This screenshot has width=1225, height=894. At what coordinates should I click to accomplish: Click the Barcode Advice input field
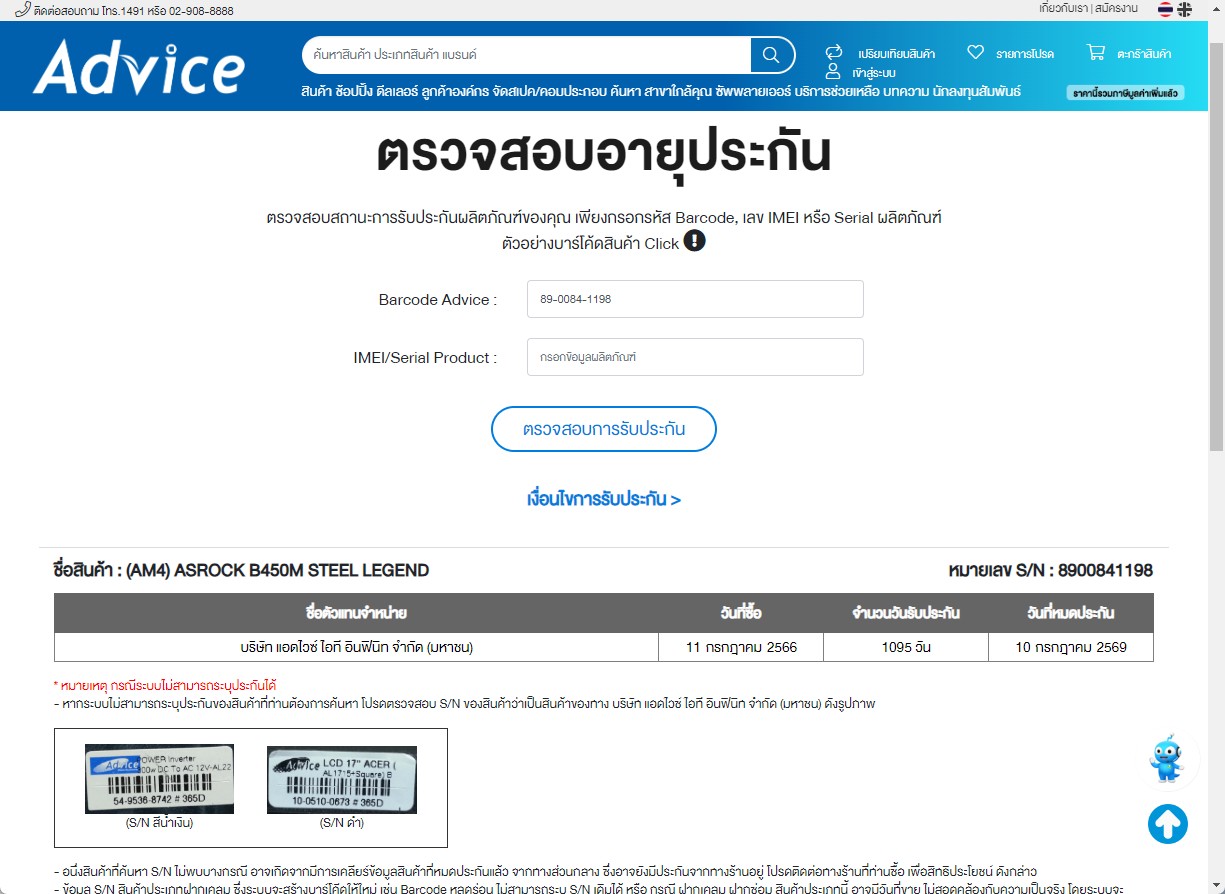695,299
